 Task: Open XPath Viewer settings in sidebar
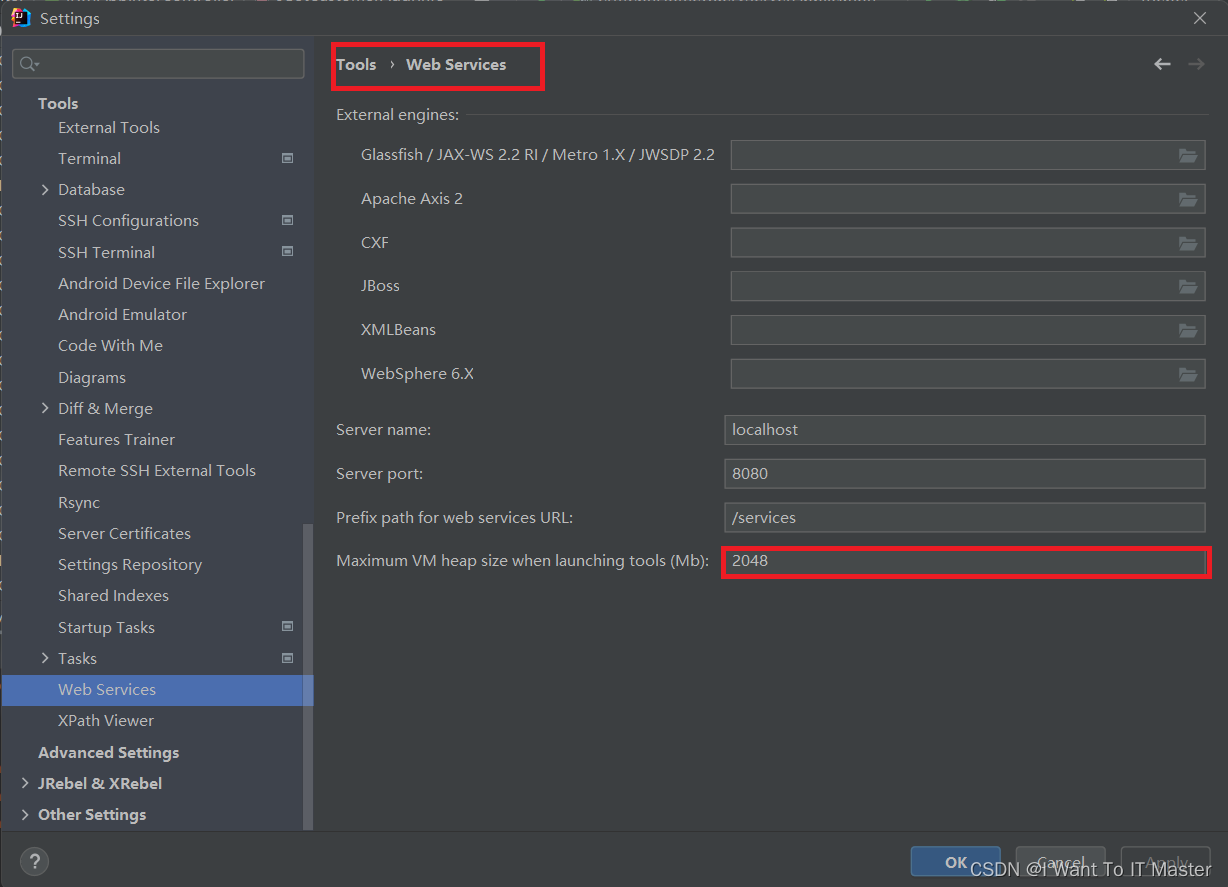click(x=106, y=720)
